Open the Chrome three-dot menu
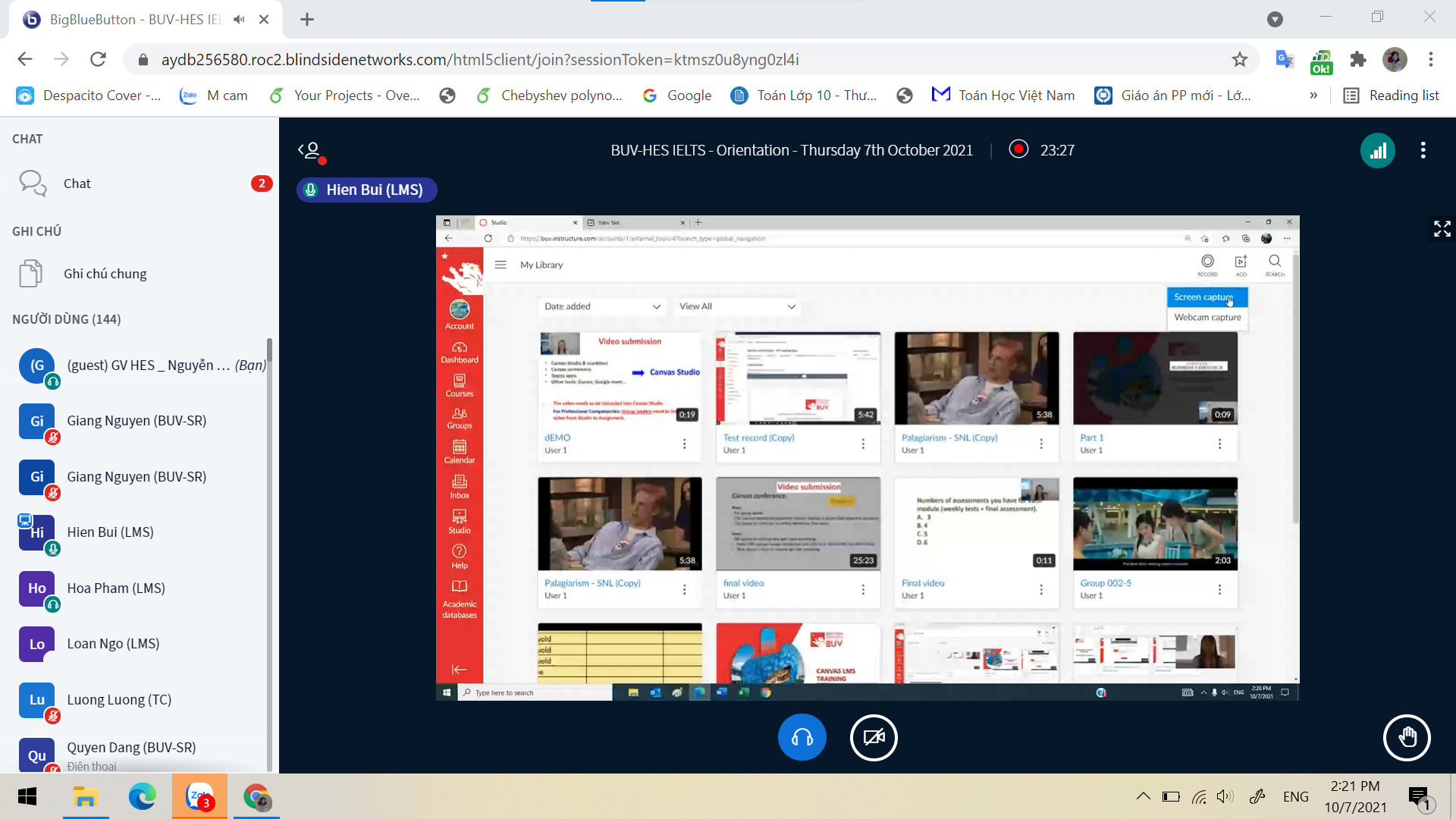Screen dimensions: 1456x819 click(x=1431, y=59)
